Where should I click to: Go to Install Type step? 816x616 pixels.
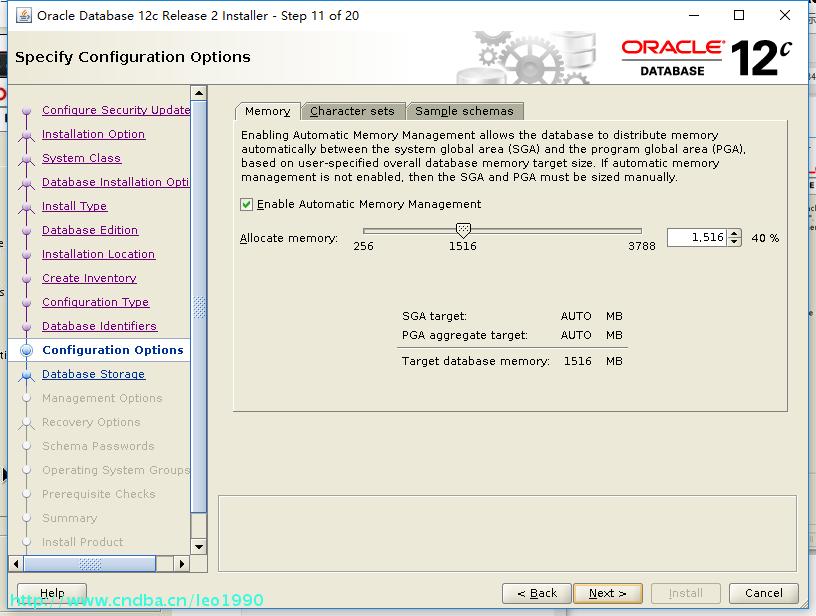tap(74, 206)
